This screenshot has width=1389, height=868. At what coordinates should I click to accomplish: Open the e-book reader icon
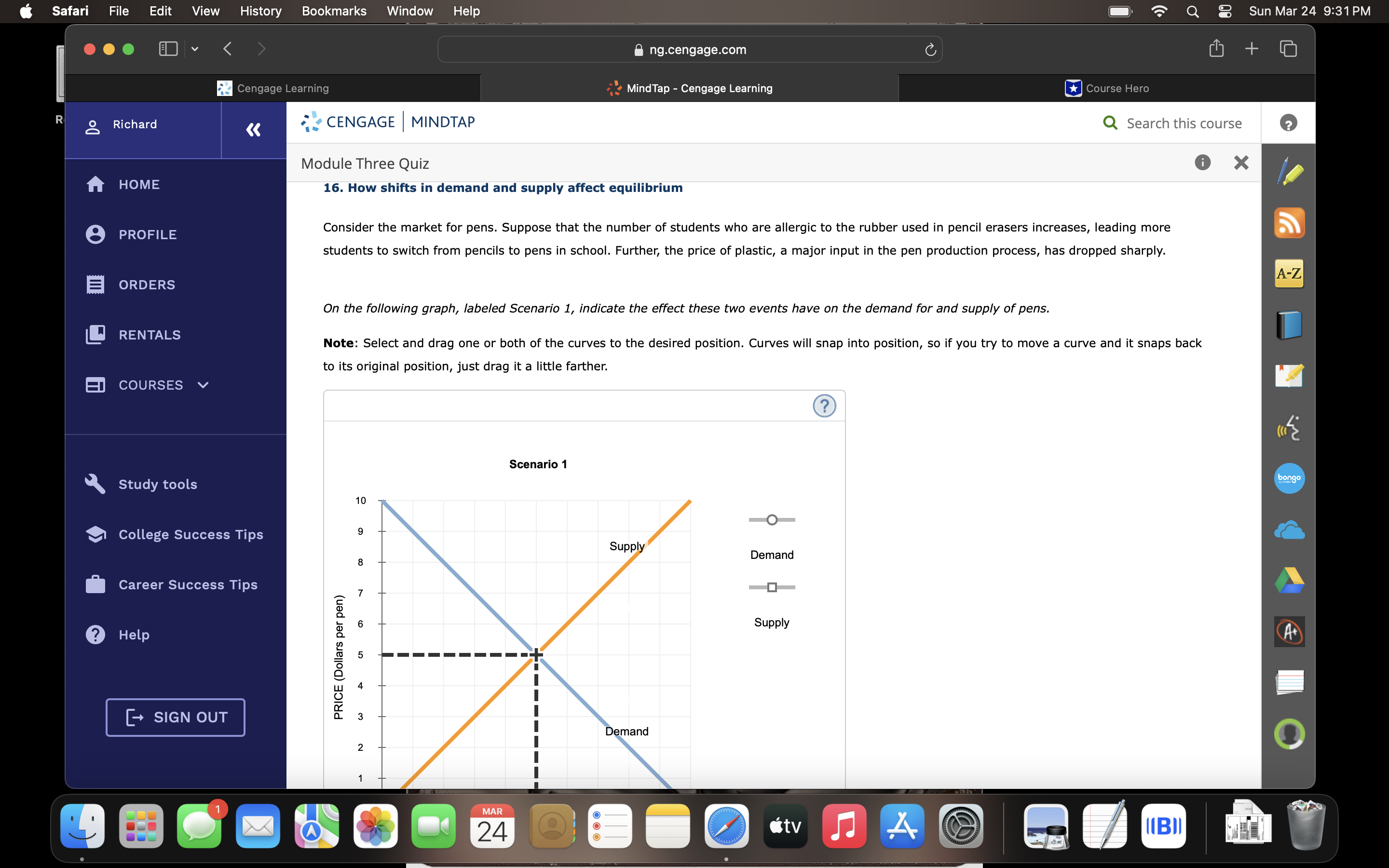tap(1290, 325)
